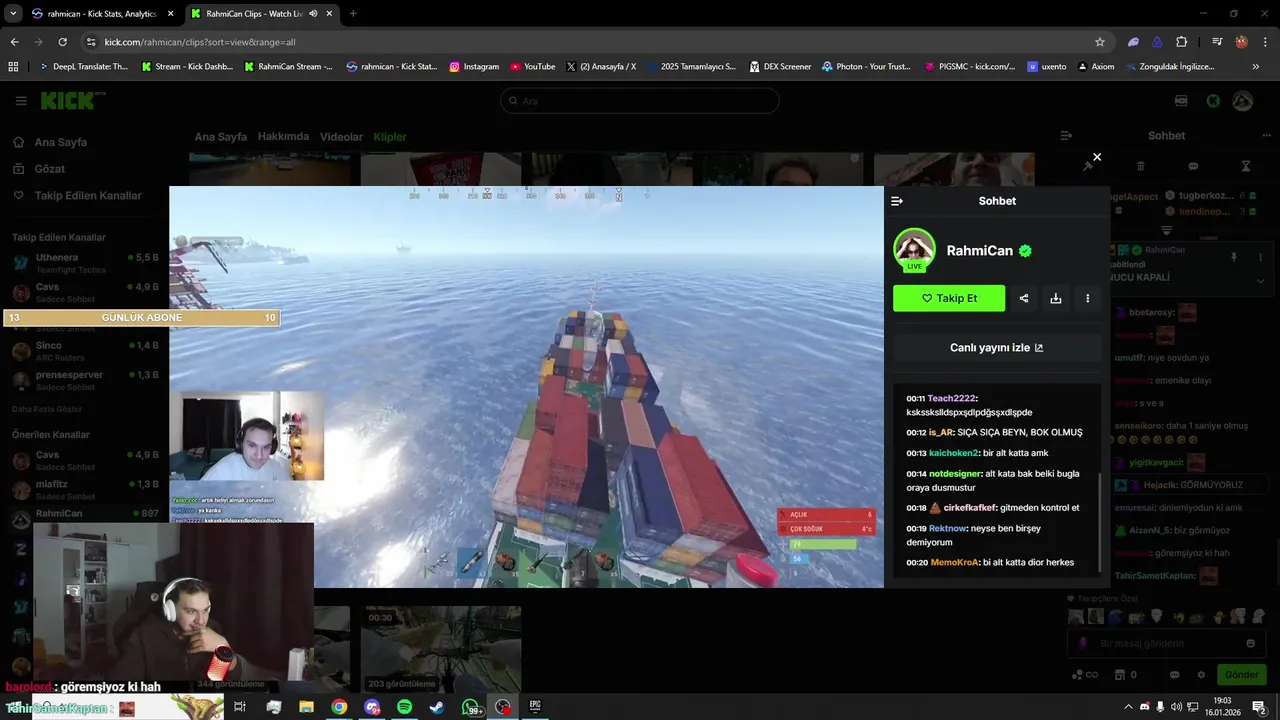1280x720 pixels.
Task: Open Takip Edilen Kanallar in sidebar
Action: (88, 196)
